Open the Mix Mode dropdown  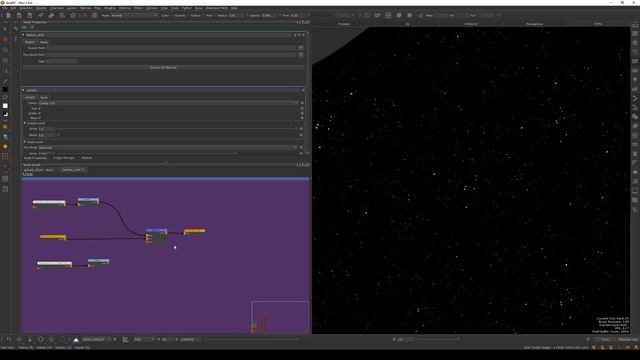pos(168,148)
